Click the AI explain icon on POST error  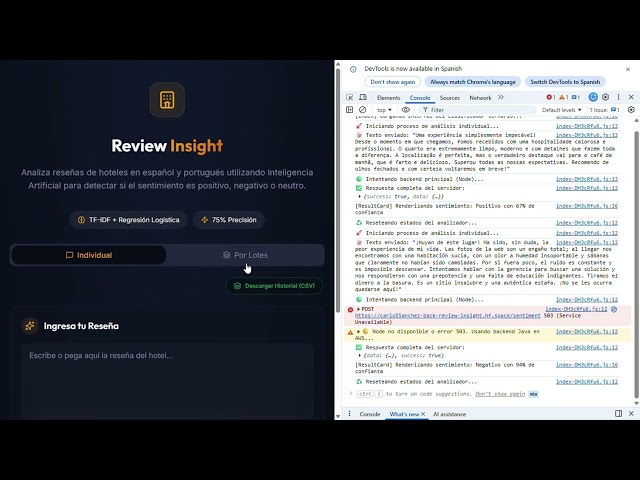click(x=614, y=309)
